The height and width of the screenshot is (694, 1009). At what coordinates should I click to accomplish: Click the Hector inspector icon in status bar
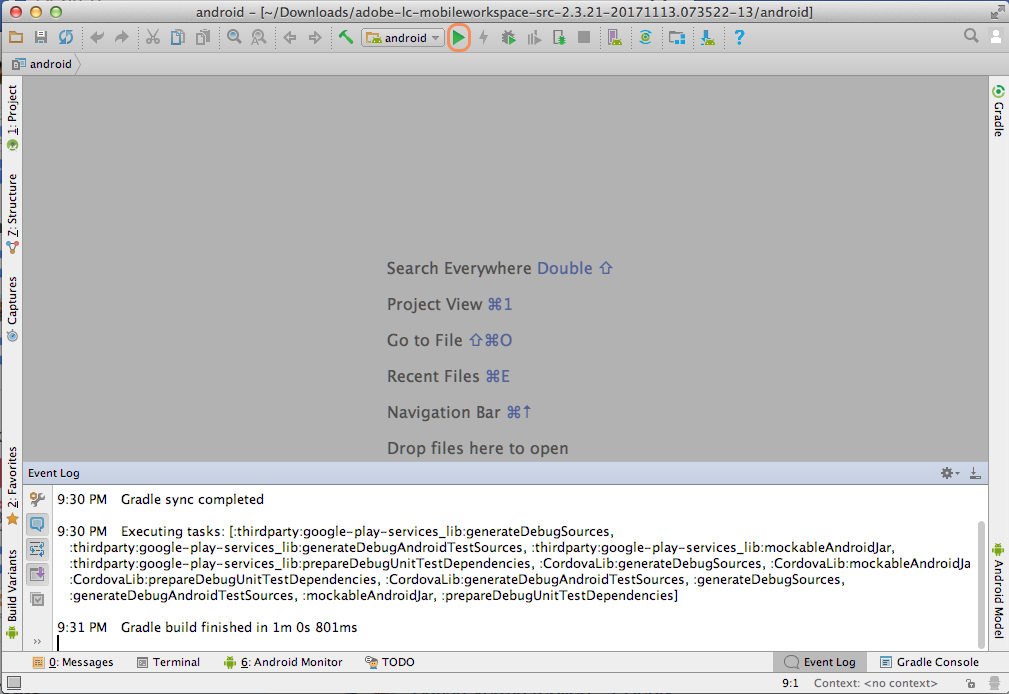[995, 683]
